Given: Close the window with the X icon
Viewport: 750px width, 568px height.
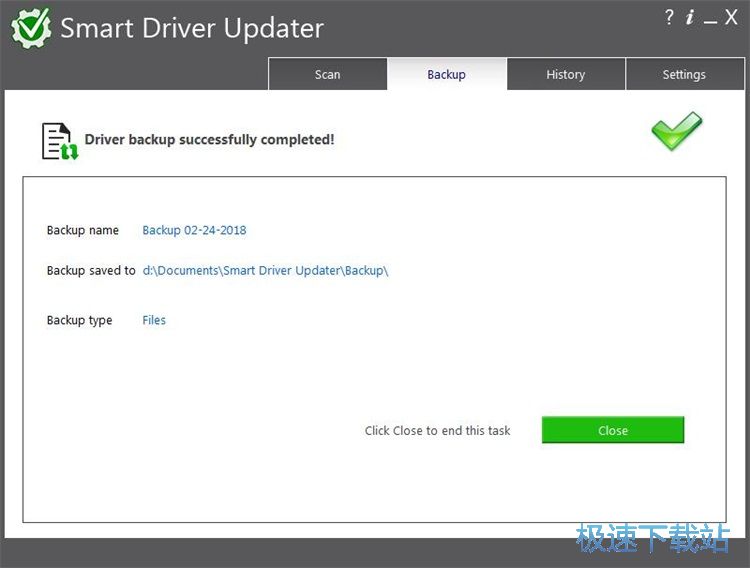Looking at the screenshot, I should [731, 18].
